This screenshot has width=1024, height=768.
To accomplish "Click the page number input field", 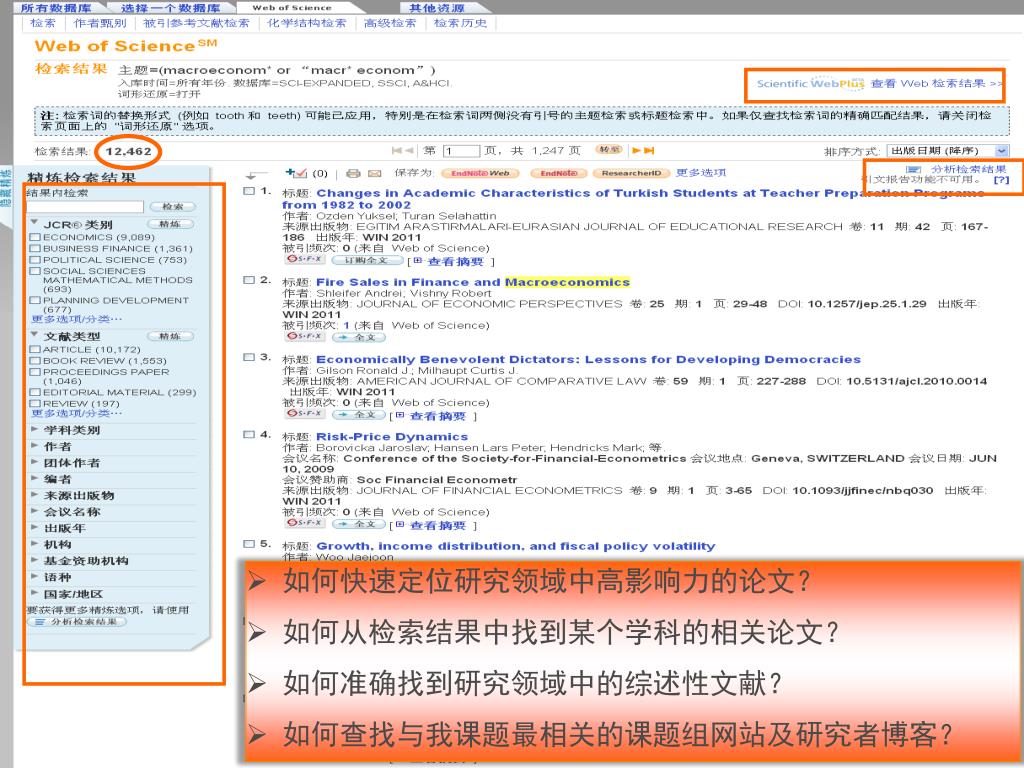I will [x=461, y=151].
